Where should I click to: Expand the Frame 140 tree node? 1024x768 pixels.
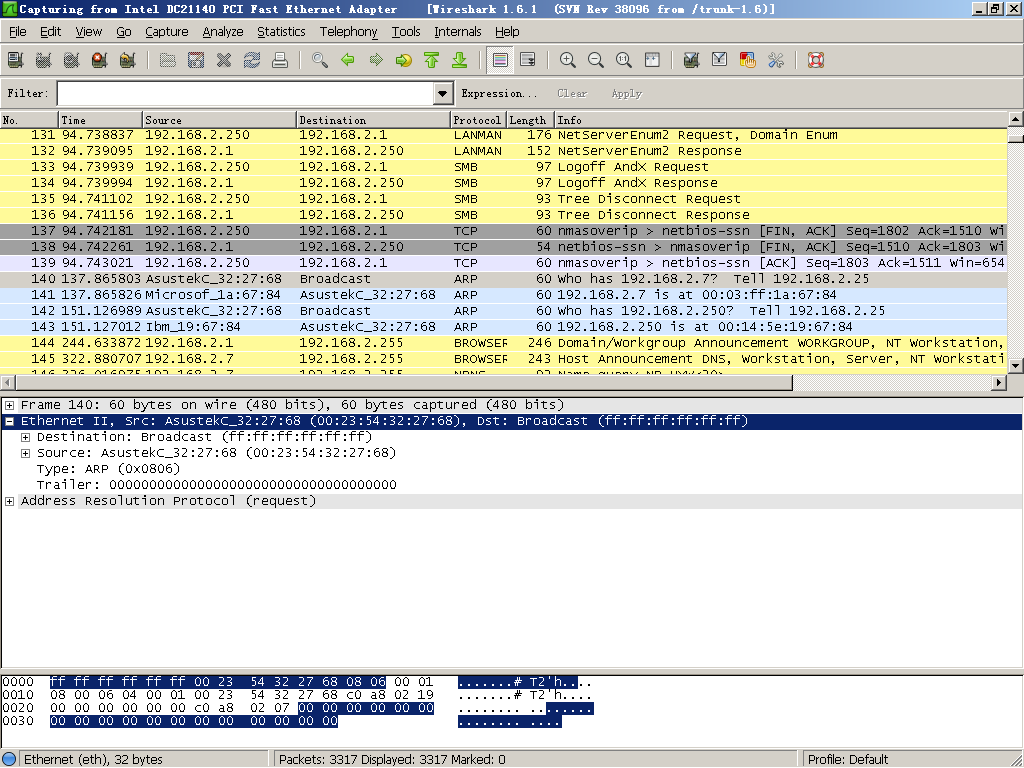(x=9, y=405)
